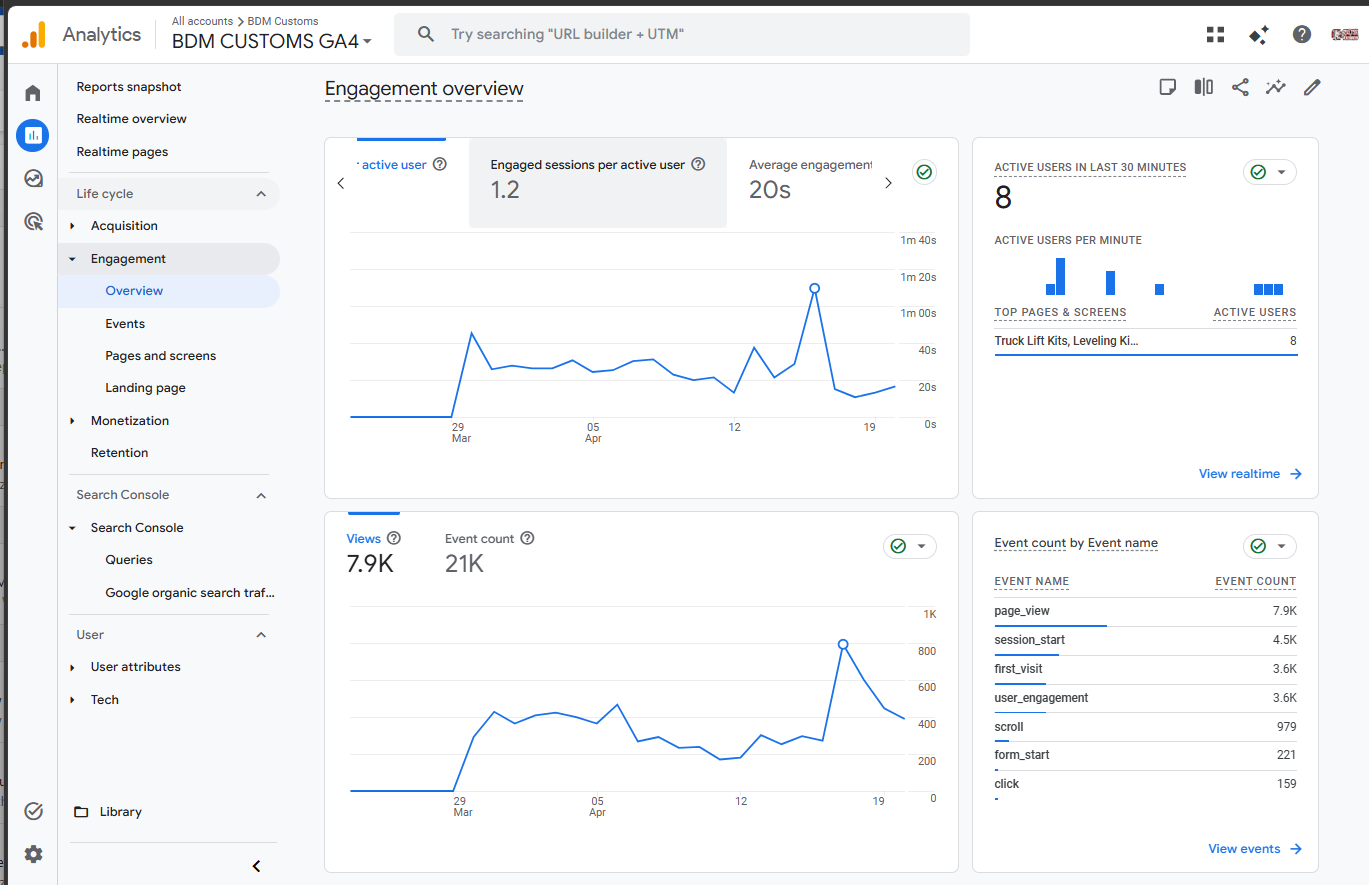Collapse the sidebar navigation with the chevron
This screenshot has width=1369, height=885.
tap(257, 866)
